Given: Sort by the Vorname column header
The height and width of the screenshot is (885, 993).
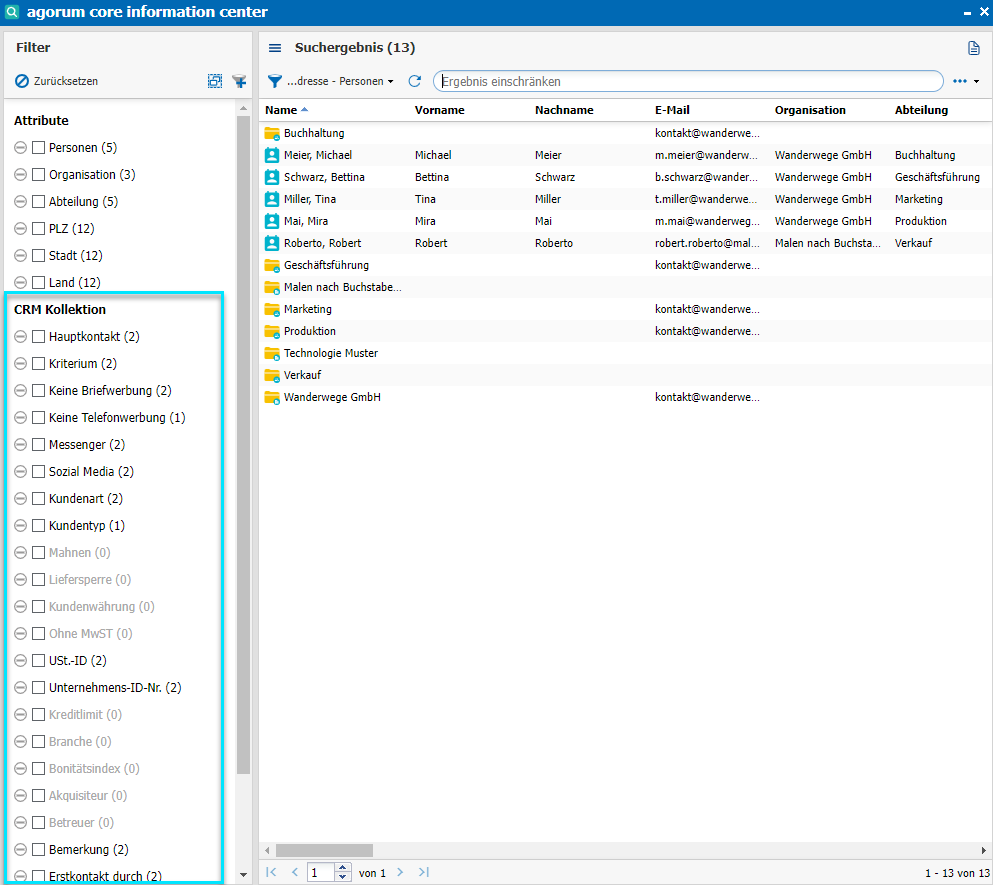Looking at the screenshot, I should 440,110.
